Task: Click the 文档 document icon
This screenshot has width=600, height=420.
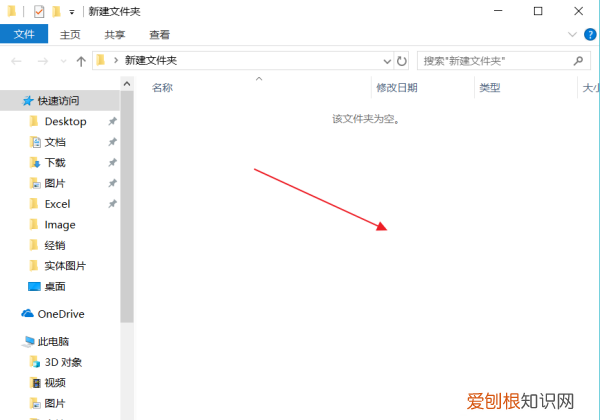Action: [x=35, y=142]
